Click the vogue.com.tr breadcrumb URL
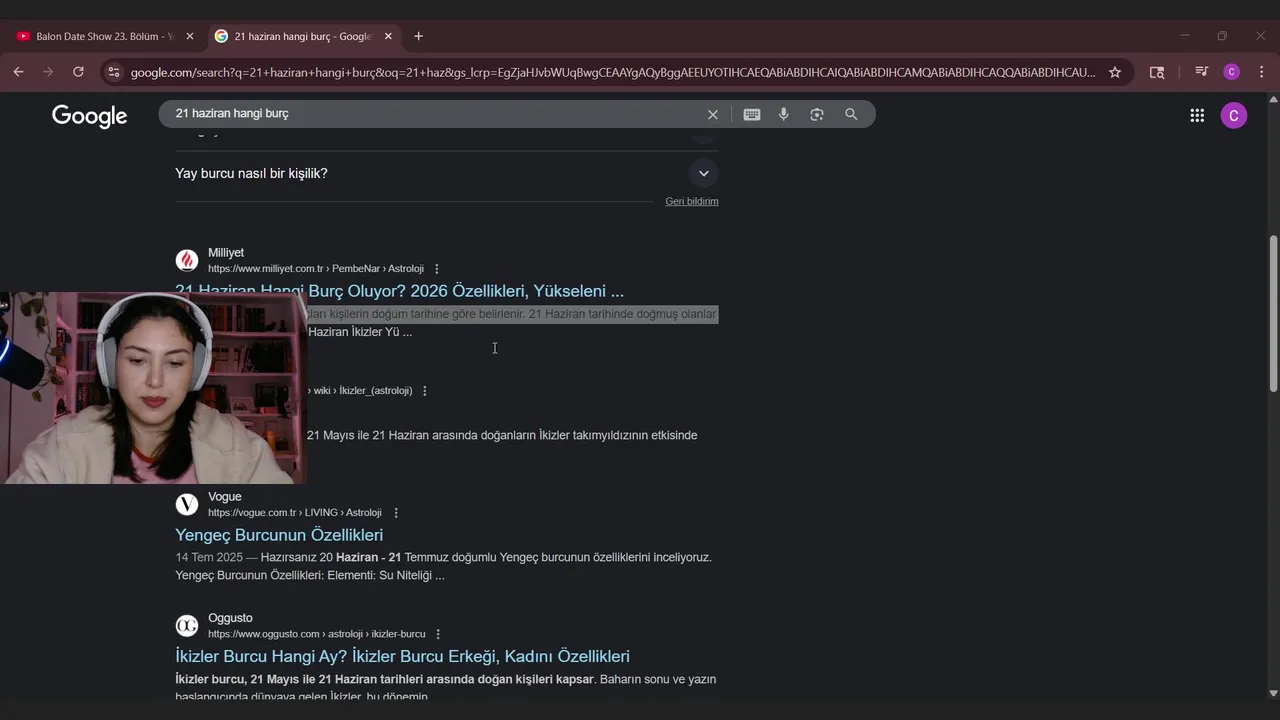Viewport: 1280px width, 720px height. (295, 513)
